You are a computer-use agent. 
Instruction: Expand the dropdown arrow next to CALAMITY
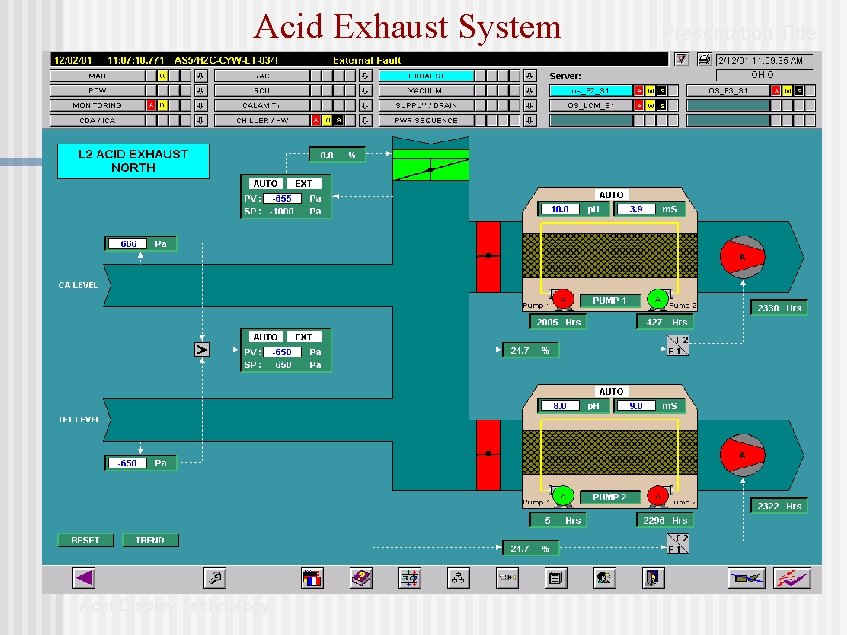(x=365, y=105)
